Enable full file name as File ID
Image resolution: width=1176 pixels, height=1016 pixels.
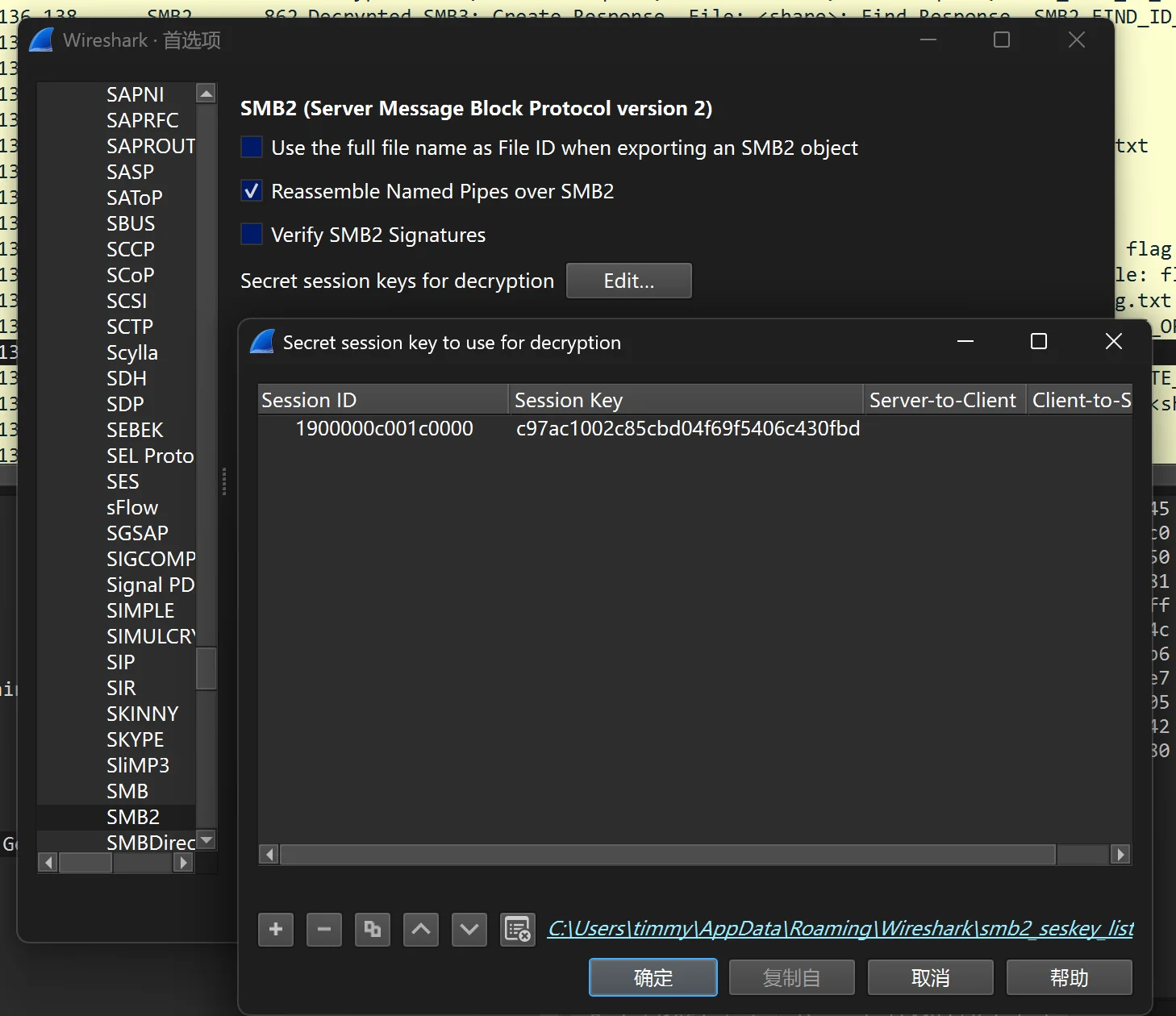252,148
